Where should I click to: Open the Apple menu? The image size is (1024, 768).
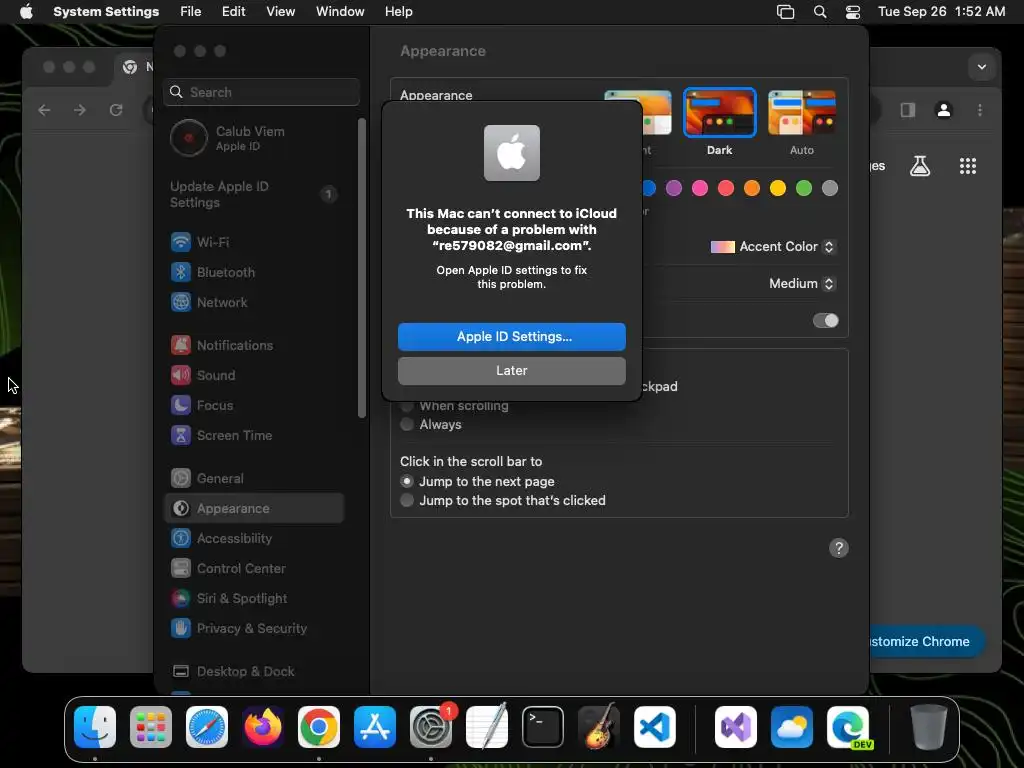click(26, 12)
